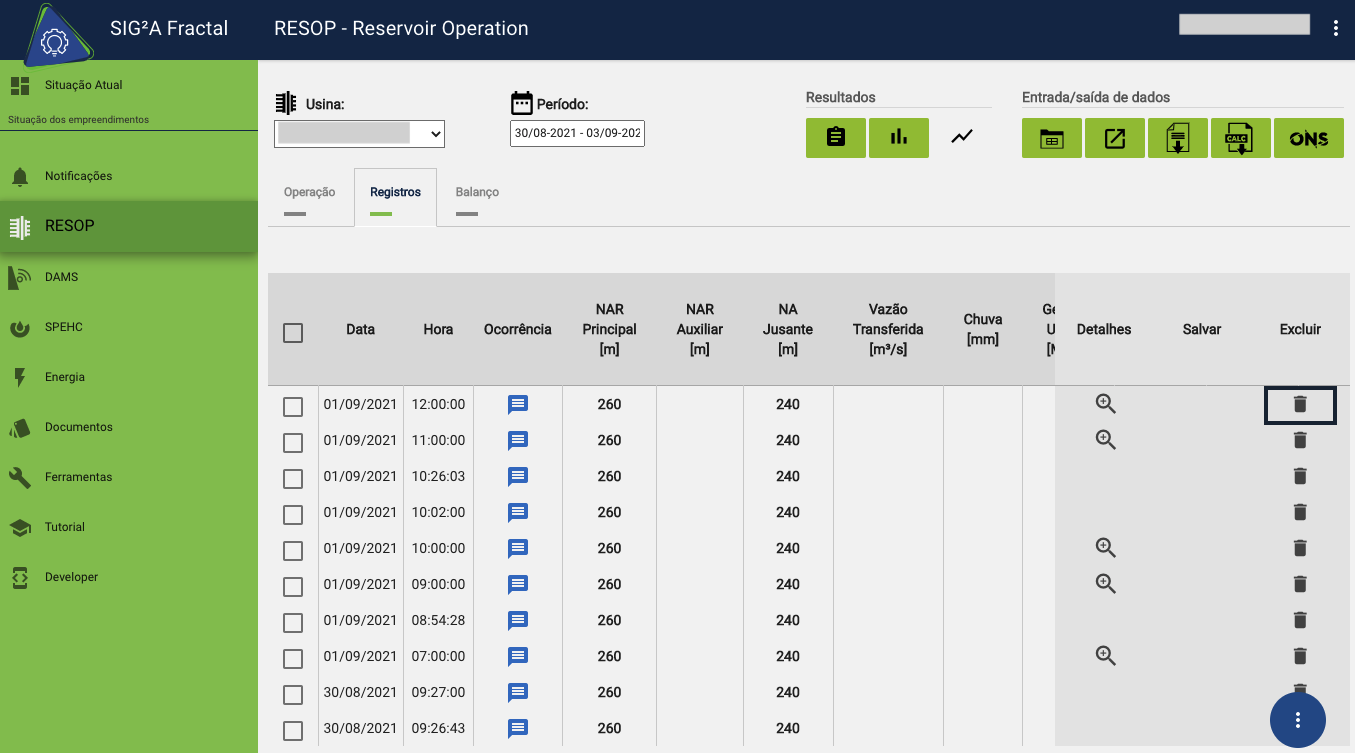Open occurrence comment for 10:26:03 record
Viewport: 1355px width, 753px height.
click(x=517, y=477)
